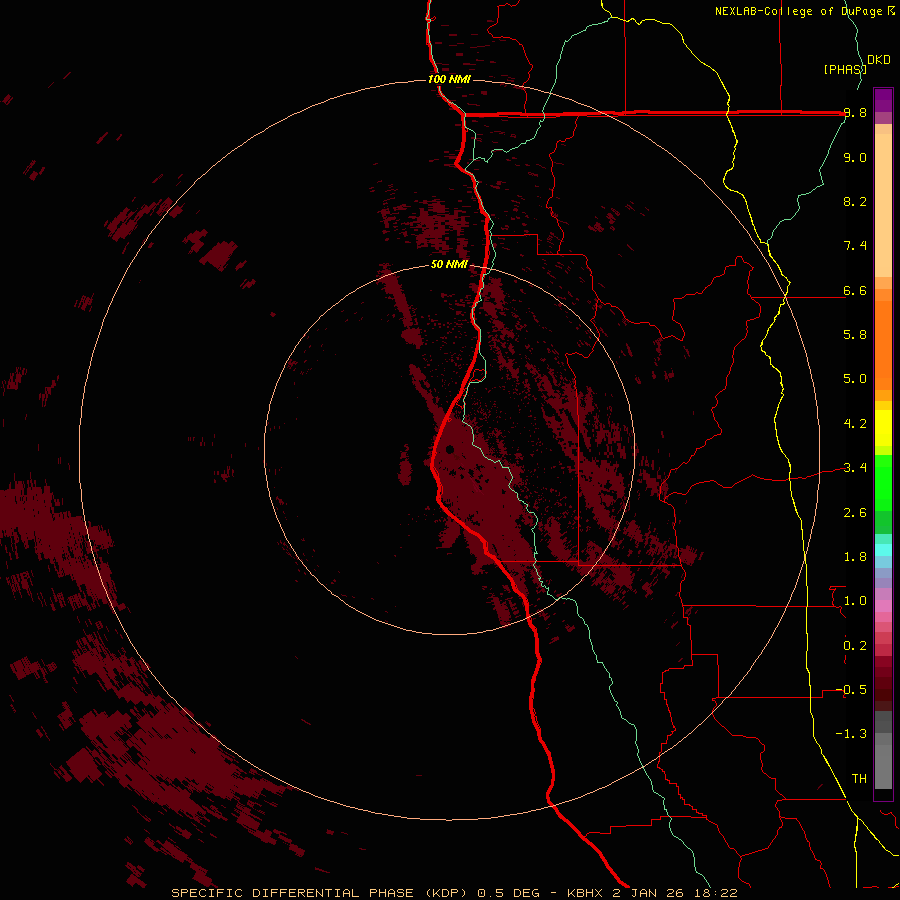Click the 1.8 color scale value
The height and width of the screenshot is (900, 900).
point(855,557)
